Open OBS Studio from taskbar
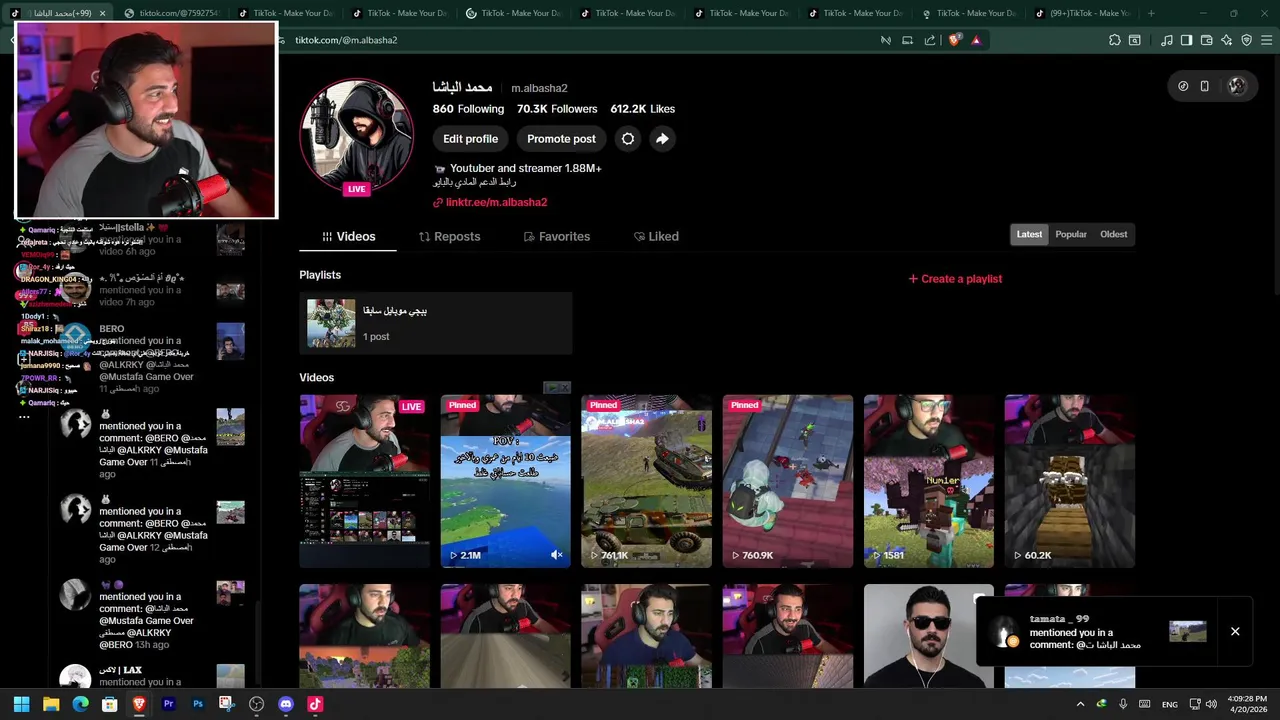The height and width of the screenshot is (720, 1280). coord(257,704)
